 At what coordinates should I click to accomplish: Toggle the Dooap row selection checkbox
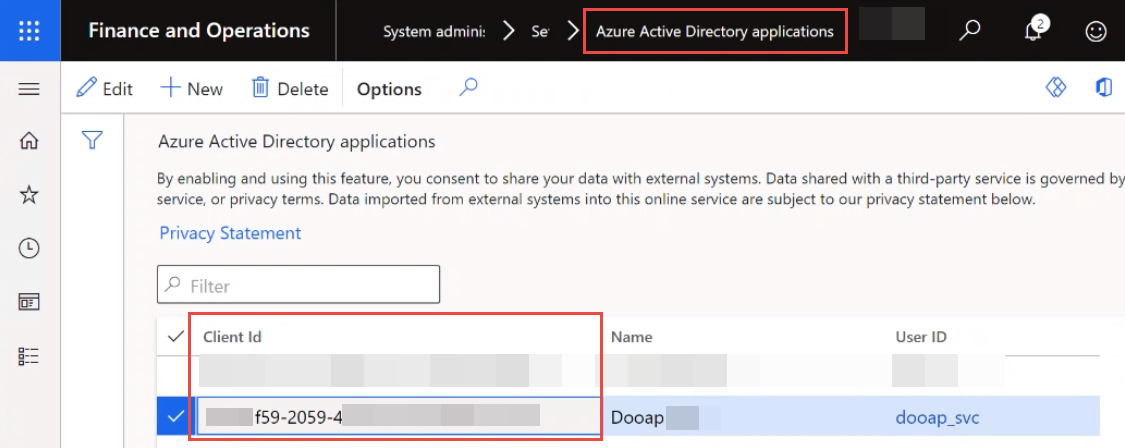(175, 416)
